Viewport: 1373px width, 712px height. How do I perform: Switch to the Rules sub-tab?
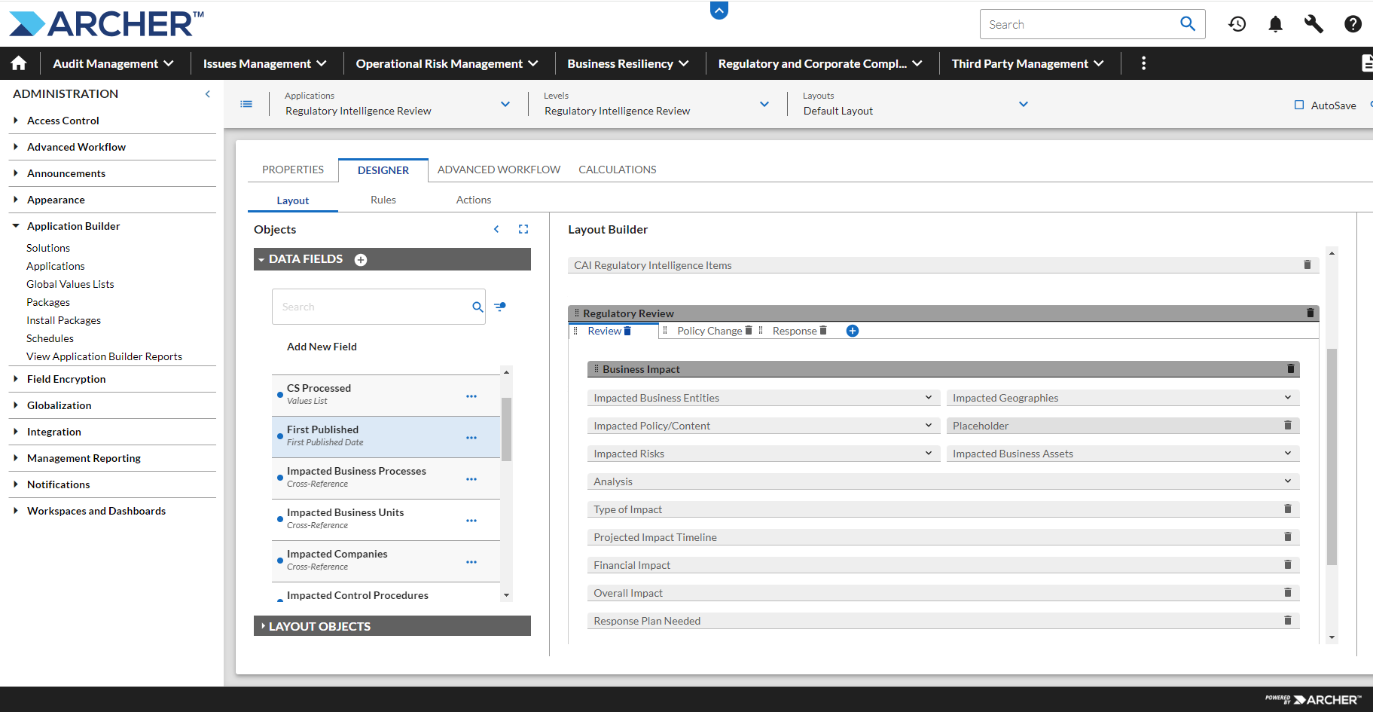click(x=383, y=200)
